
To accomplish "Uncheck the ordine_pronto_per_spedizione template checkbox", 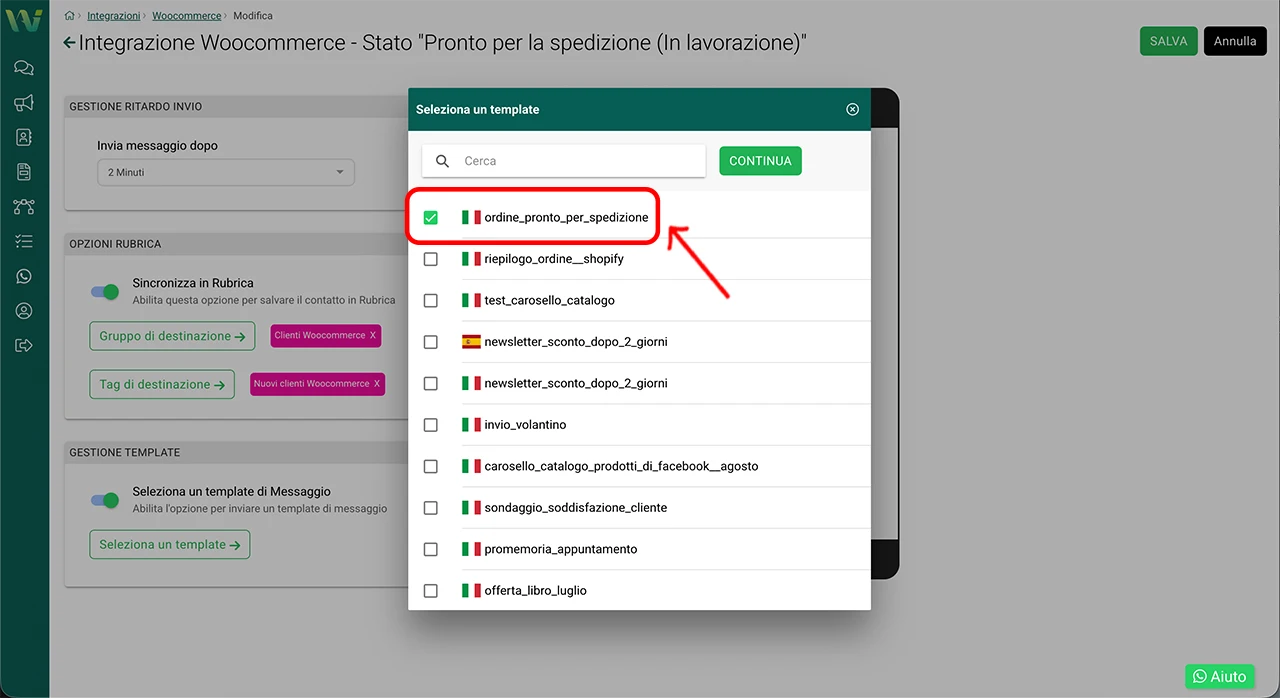I will point(431,217).
